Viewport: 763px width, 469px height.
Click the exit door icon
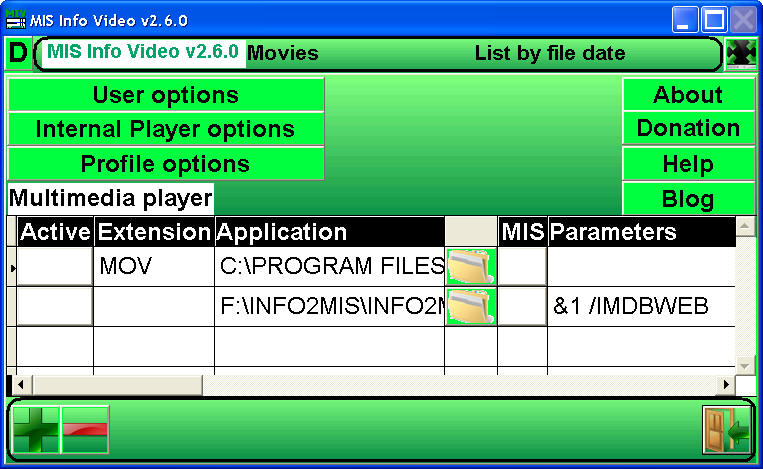pos(727,430)
